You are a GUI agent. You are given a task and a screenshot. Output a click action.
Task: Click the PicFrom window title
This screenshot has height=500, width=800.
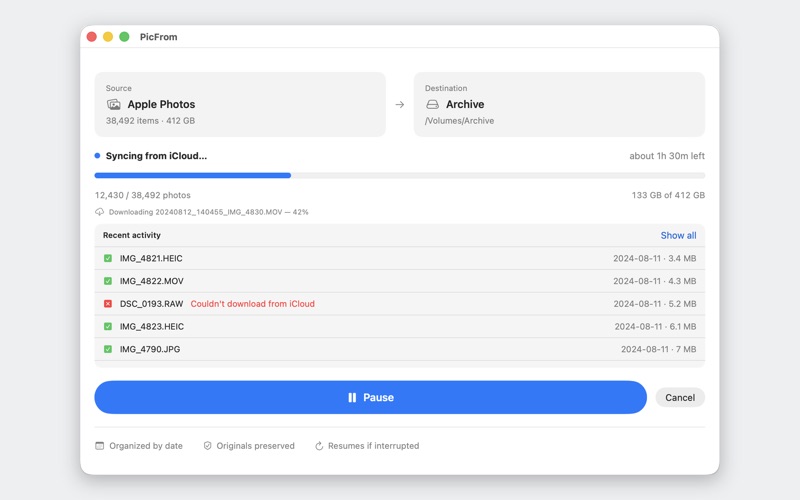159,37
